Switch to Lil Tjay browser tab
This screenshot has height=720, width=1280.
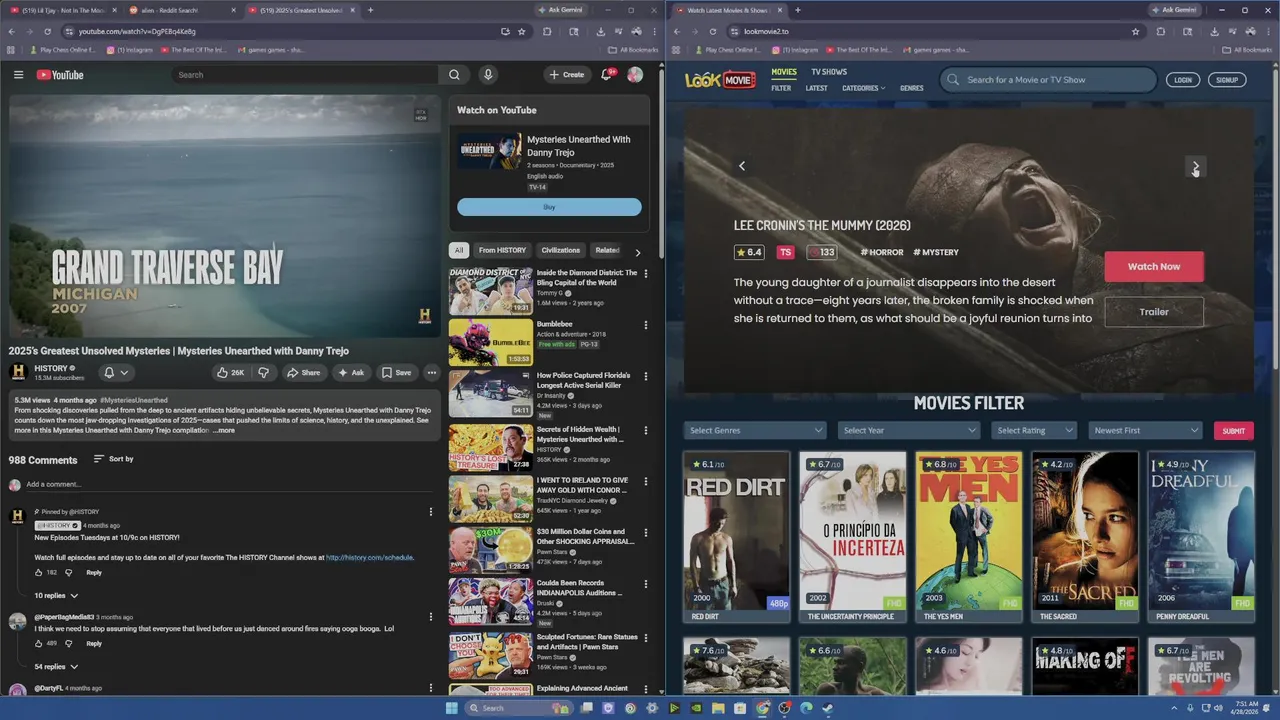[60, 10]
